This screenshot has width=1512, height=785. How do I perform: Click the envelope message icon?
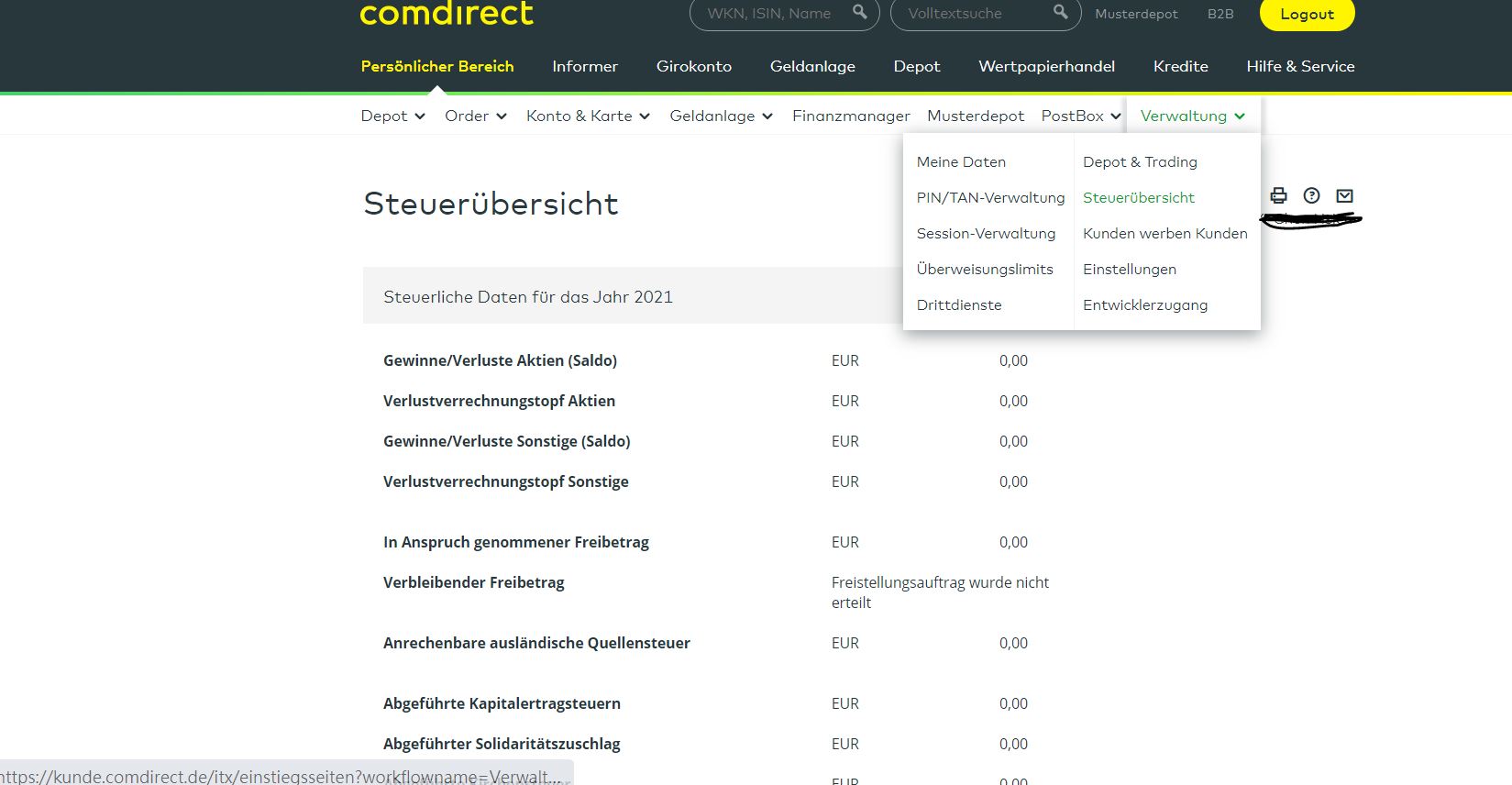point(1344,195)
